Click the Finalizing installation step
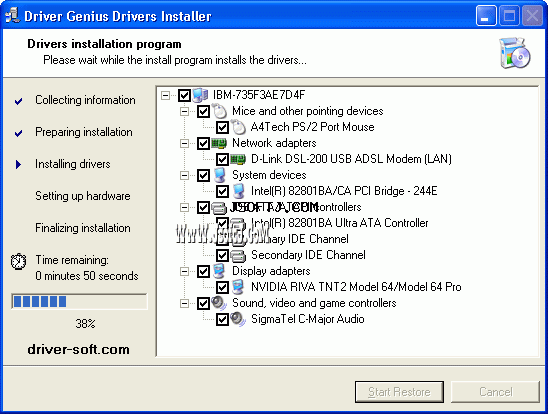 point(82,228)
